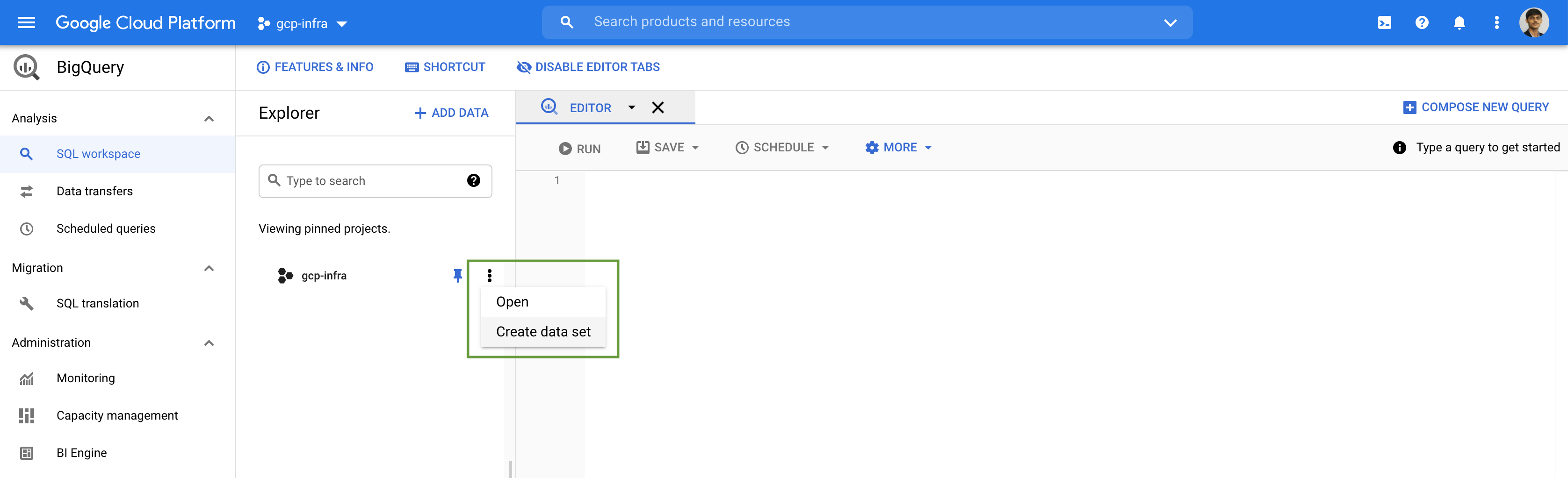The image size is (1568, 478).
Task: Click 'Viewing pinned projects.' text
Action: point(325,228)
